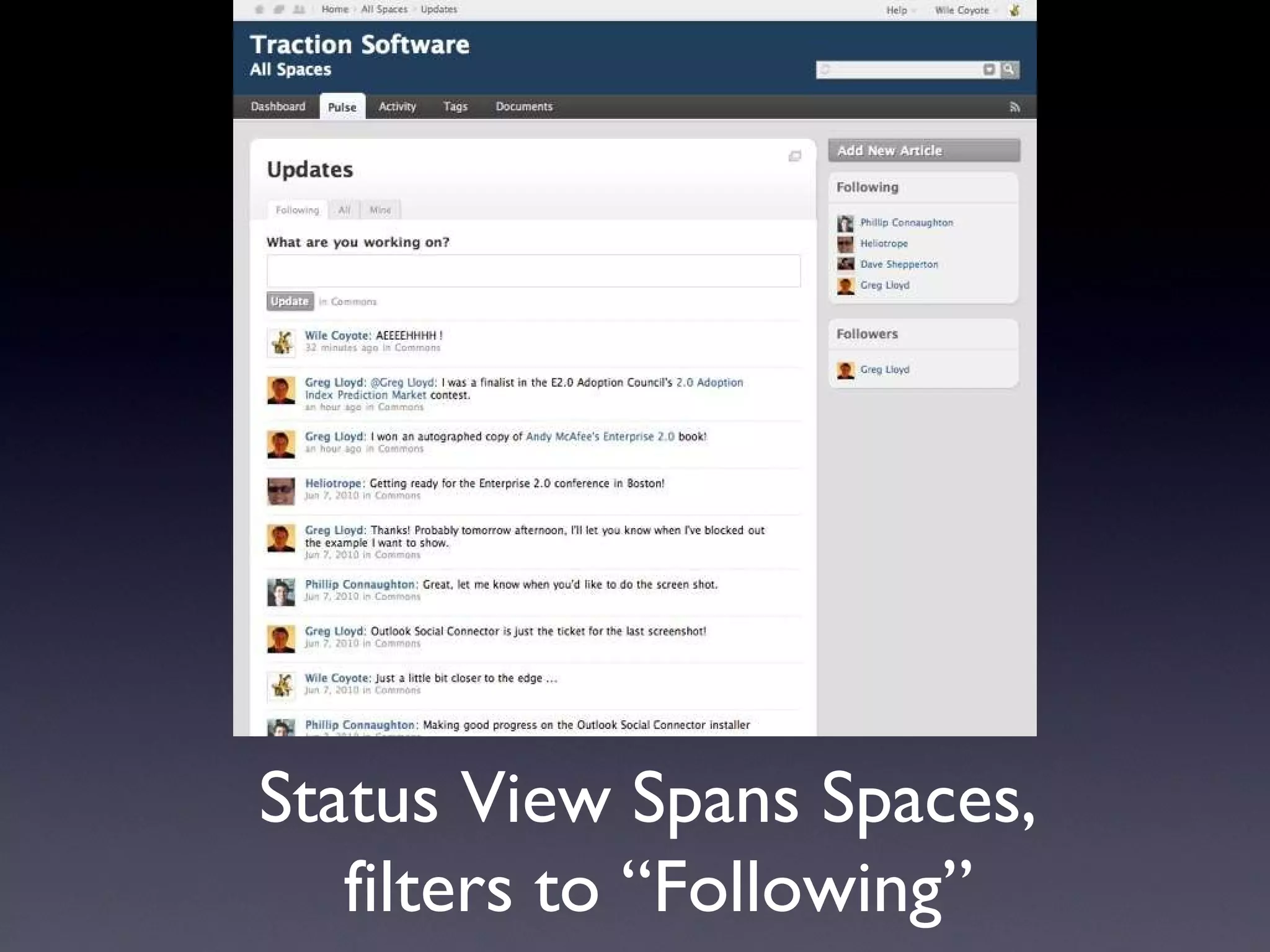Click Heliotrope name on conference post
The width and height of the screenshot is (1270, 952).
coord(334,483)
